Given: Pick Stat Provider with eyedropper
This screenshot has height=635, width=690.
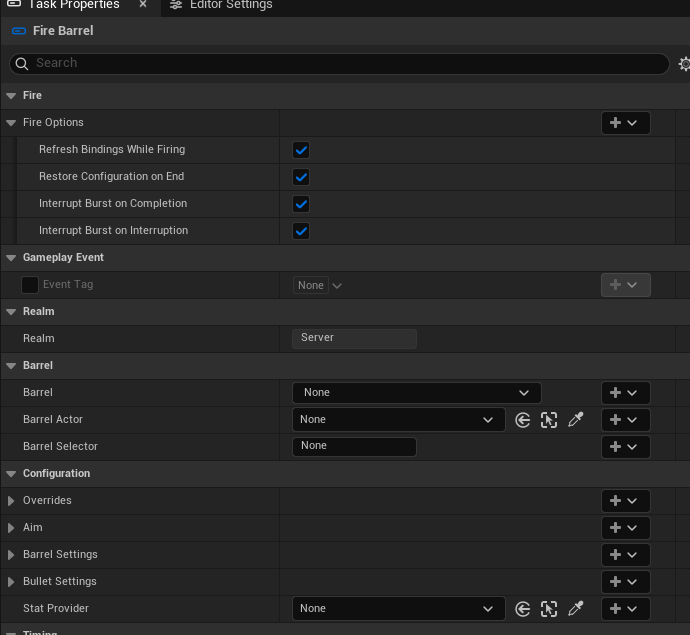Looking at the screenshot, I should tap(576, 609).
